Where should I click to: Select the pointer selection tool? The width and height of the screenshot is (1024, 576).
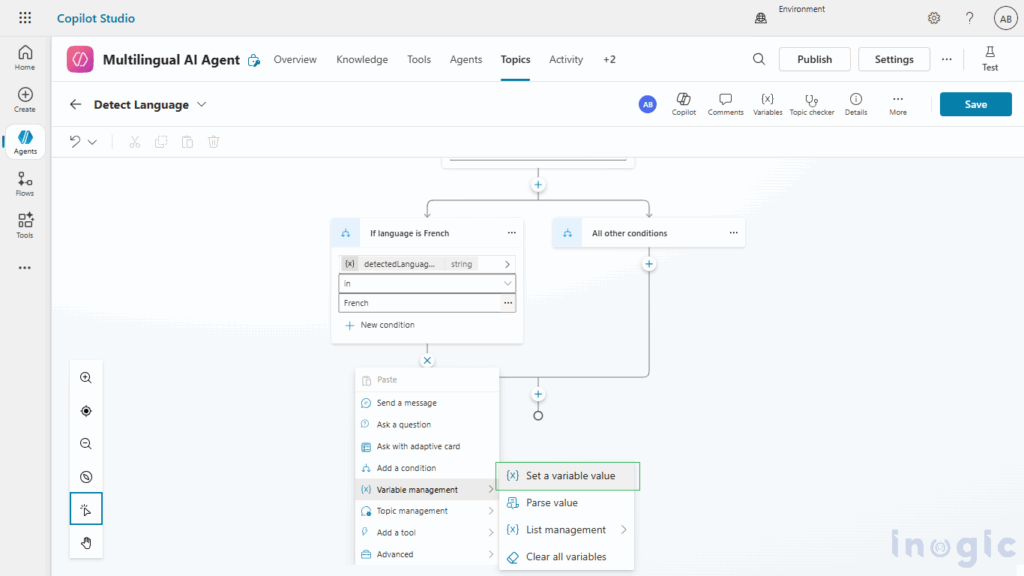click(x=86, y=508)
